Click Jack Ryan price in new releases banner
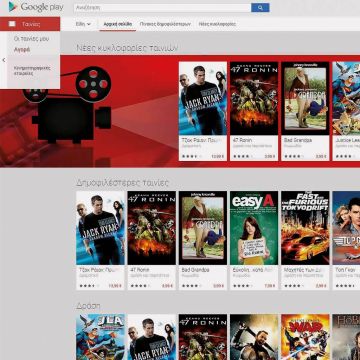The width and height of the screenshot is (360, 360). [x=218, y=156]
